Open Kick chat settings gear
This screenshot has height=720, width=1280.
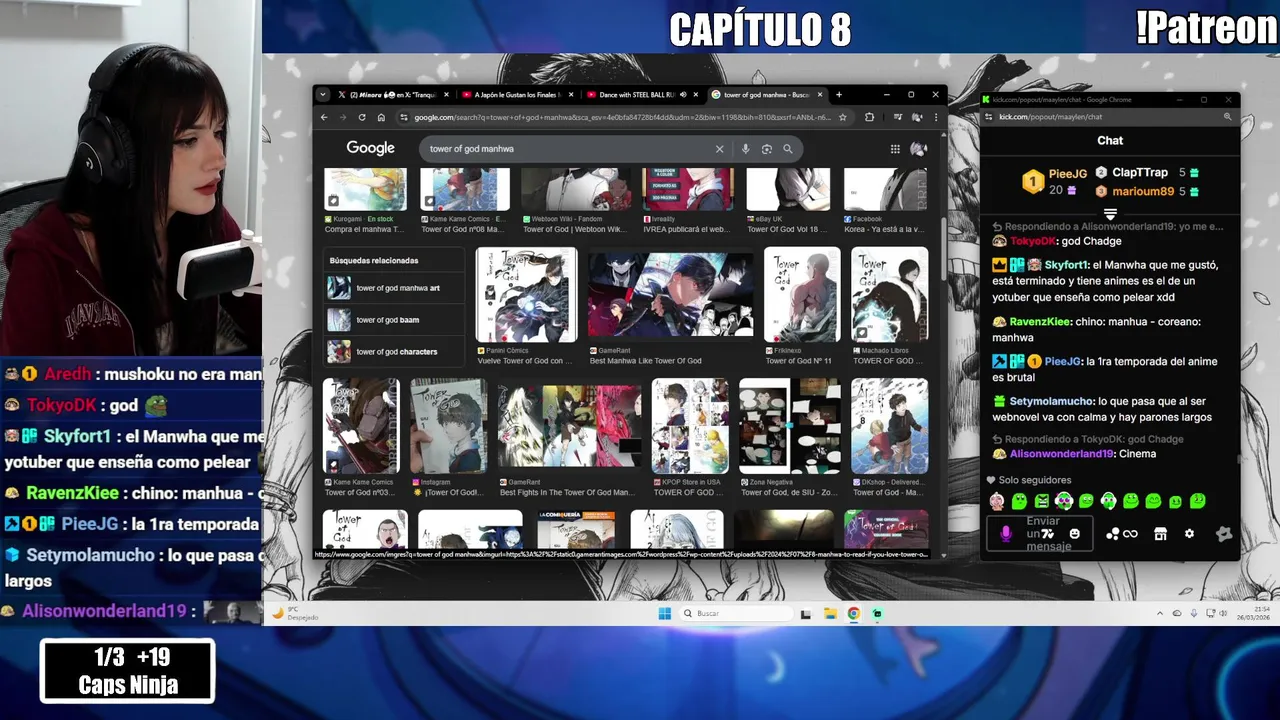(x=1189, y=534)
